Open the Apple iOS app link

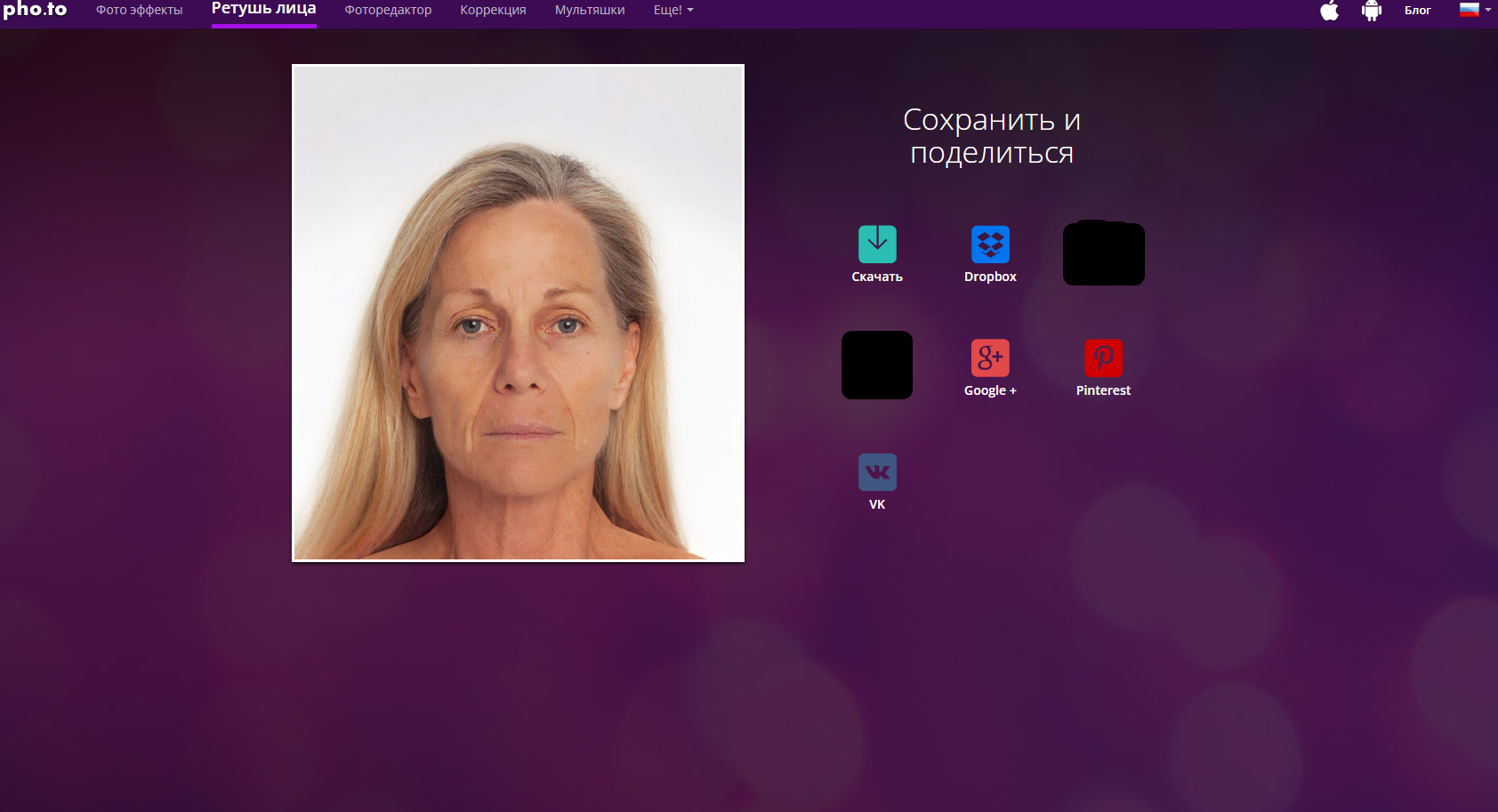(x=1329, y=11)
